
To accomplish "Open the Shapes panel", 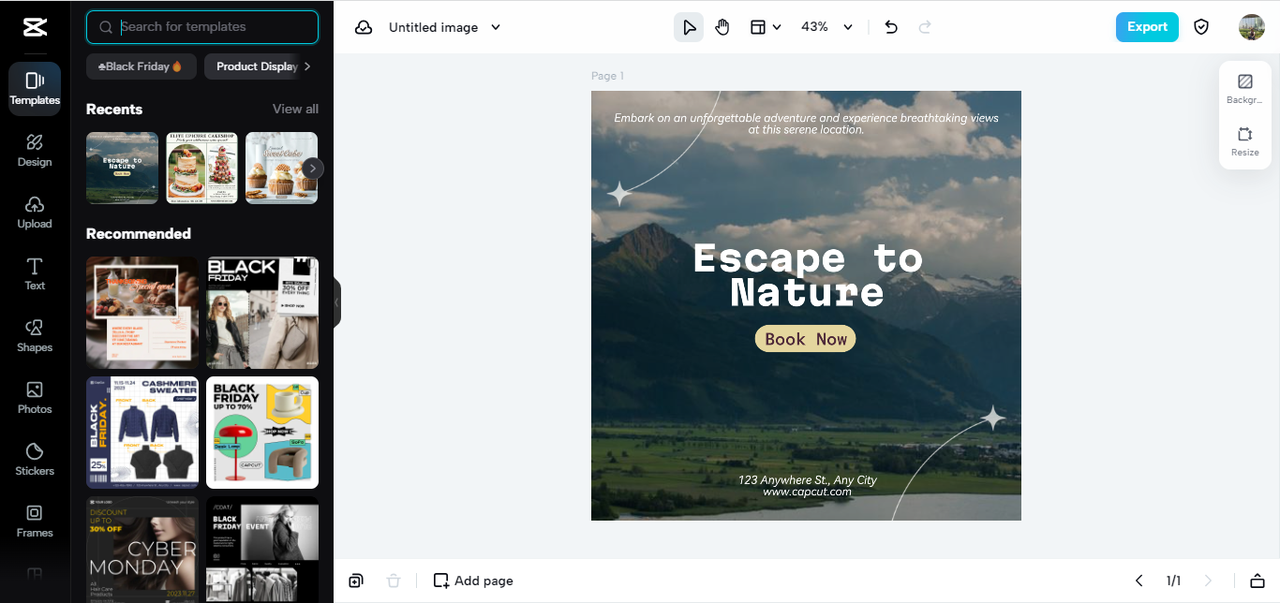I will point(35,336).
